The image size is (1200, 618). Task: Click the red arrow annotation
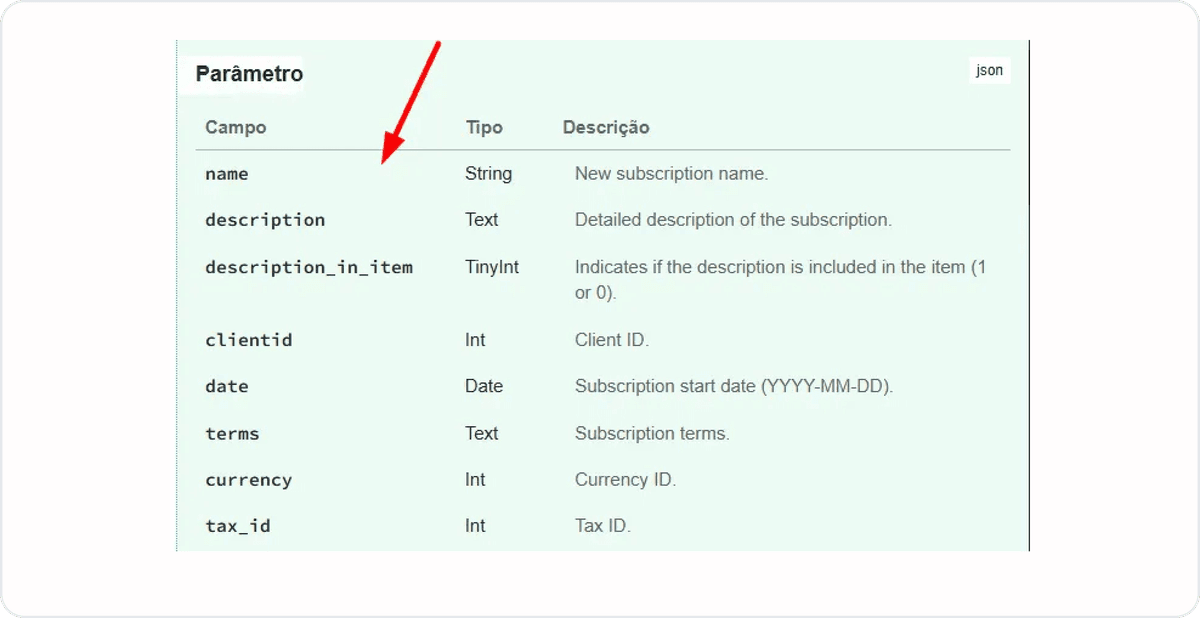coord(411,103)
